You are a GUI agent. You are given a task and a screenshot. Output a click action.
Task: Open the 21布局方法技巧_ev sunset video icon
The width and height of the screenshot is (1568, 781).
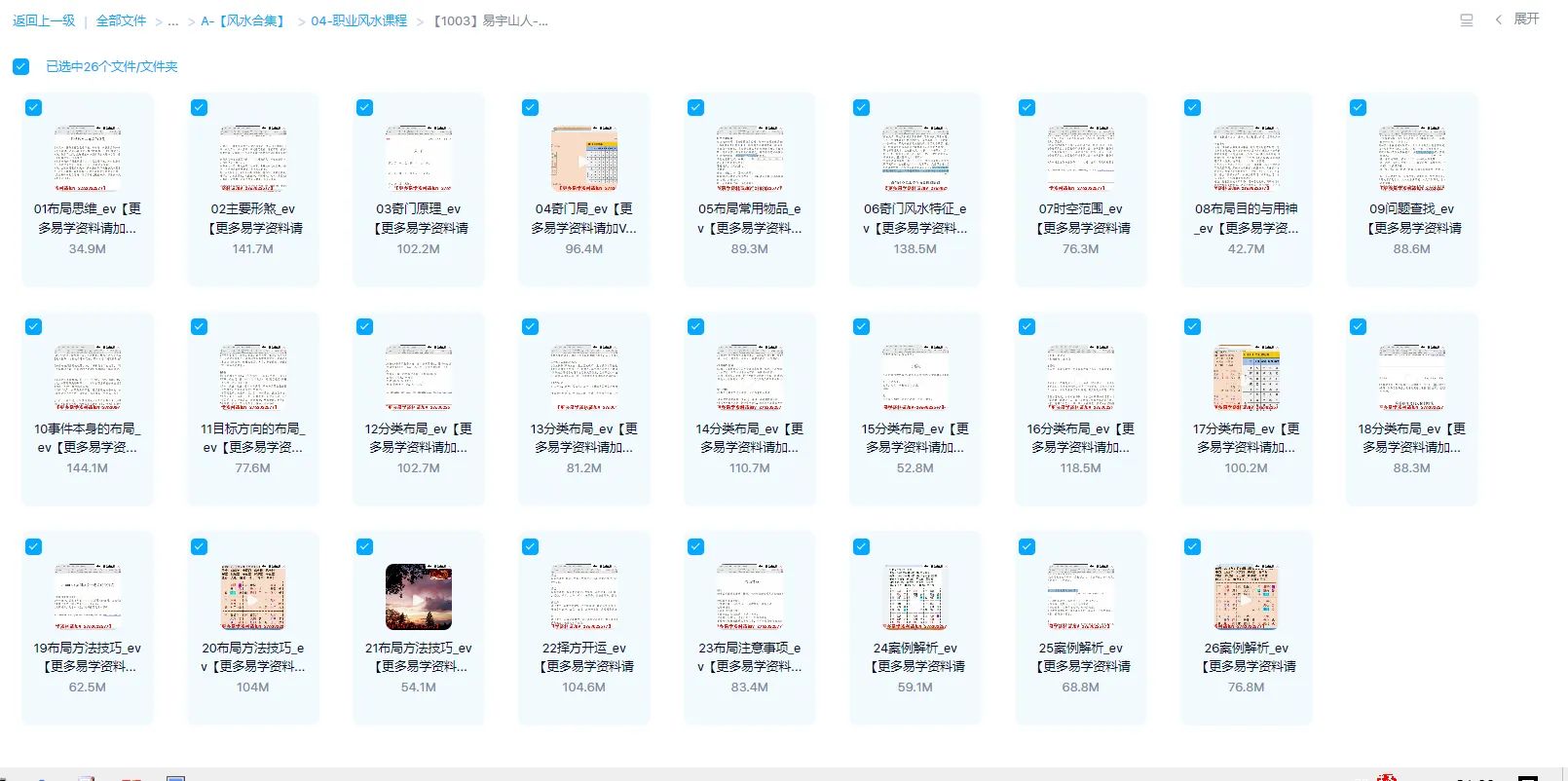418,597
